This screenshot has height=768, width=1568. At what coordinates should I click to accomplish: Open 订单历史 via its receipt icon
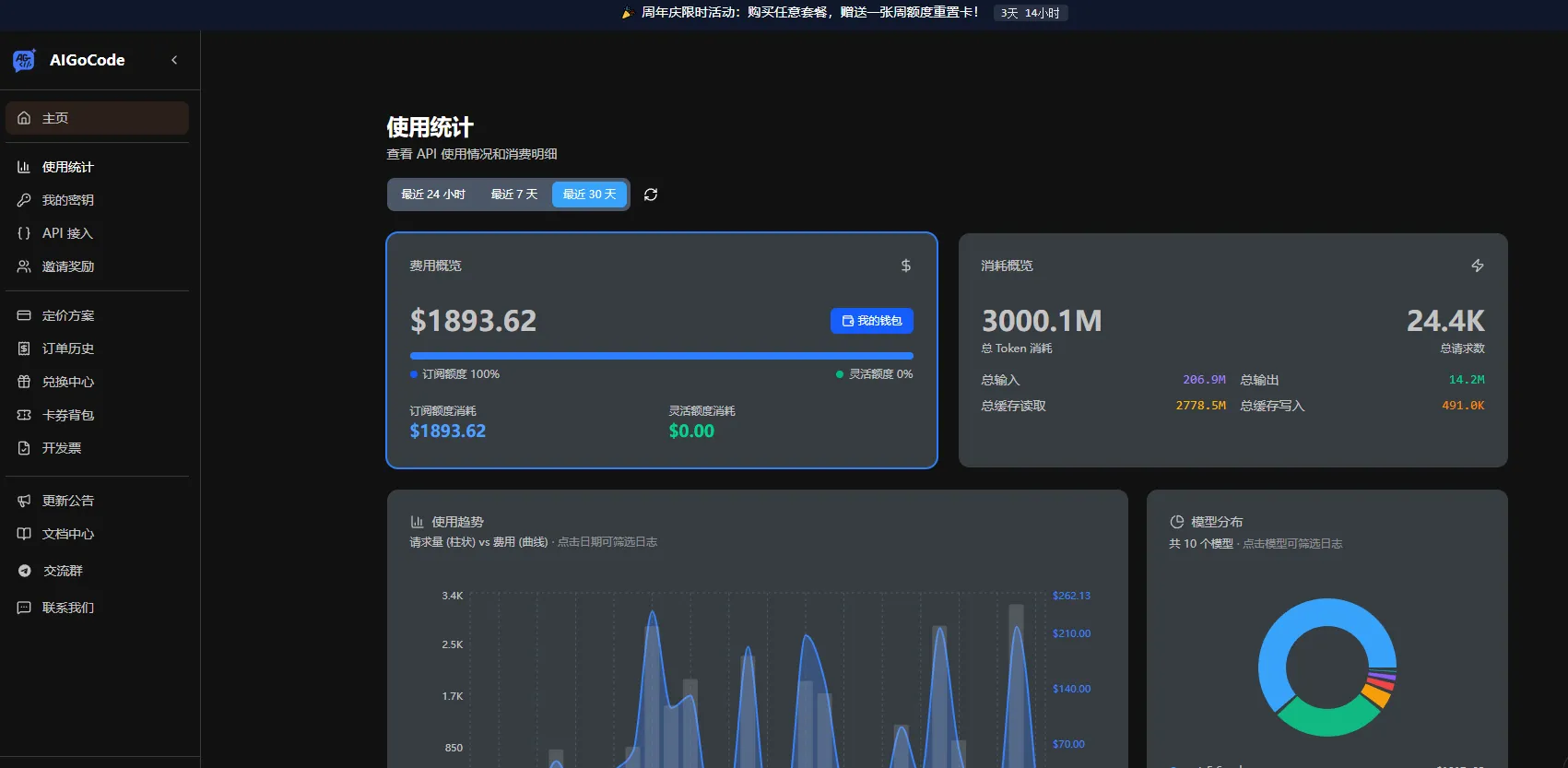pos(24,349)
